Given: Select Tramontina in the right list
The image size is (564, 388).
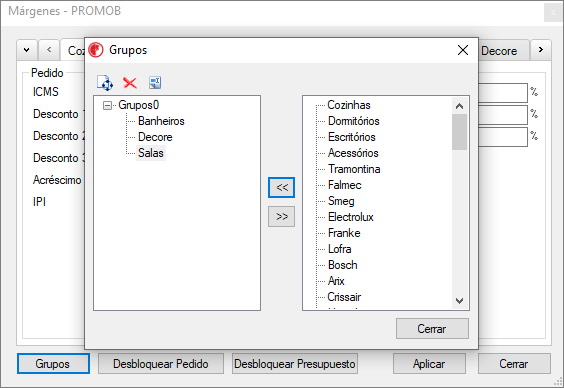Looking at the screenshot, I should [354, 169].
